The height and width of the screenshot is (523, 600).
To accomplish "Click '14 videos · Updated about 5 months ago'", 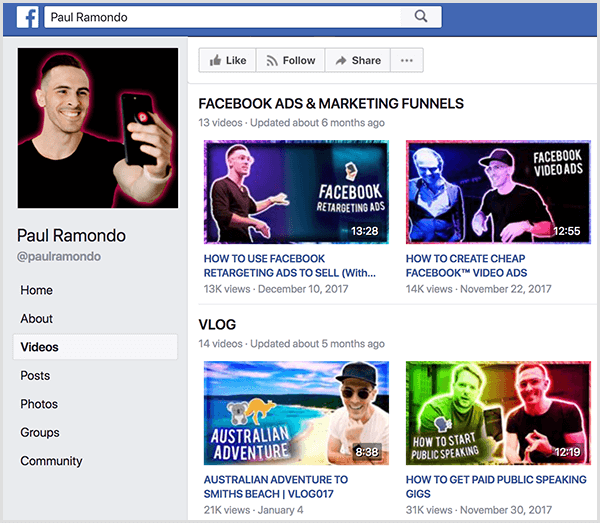I will click(291, 344).
